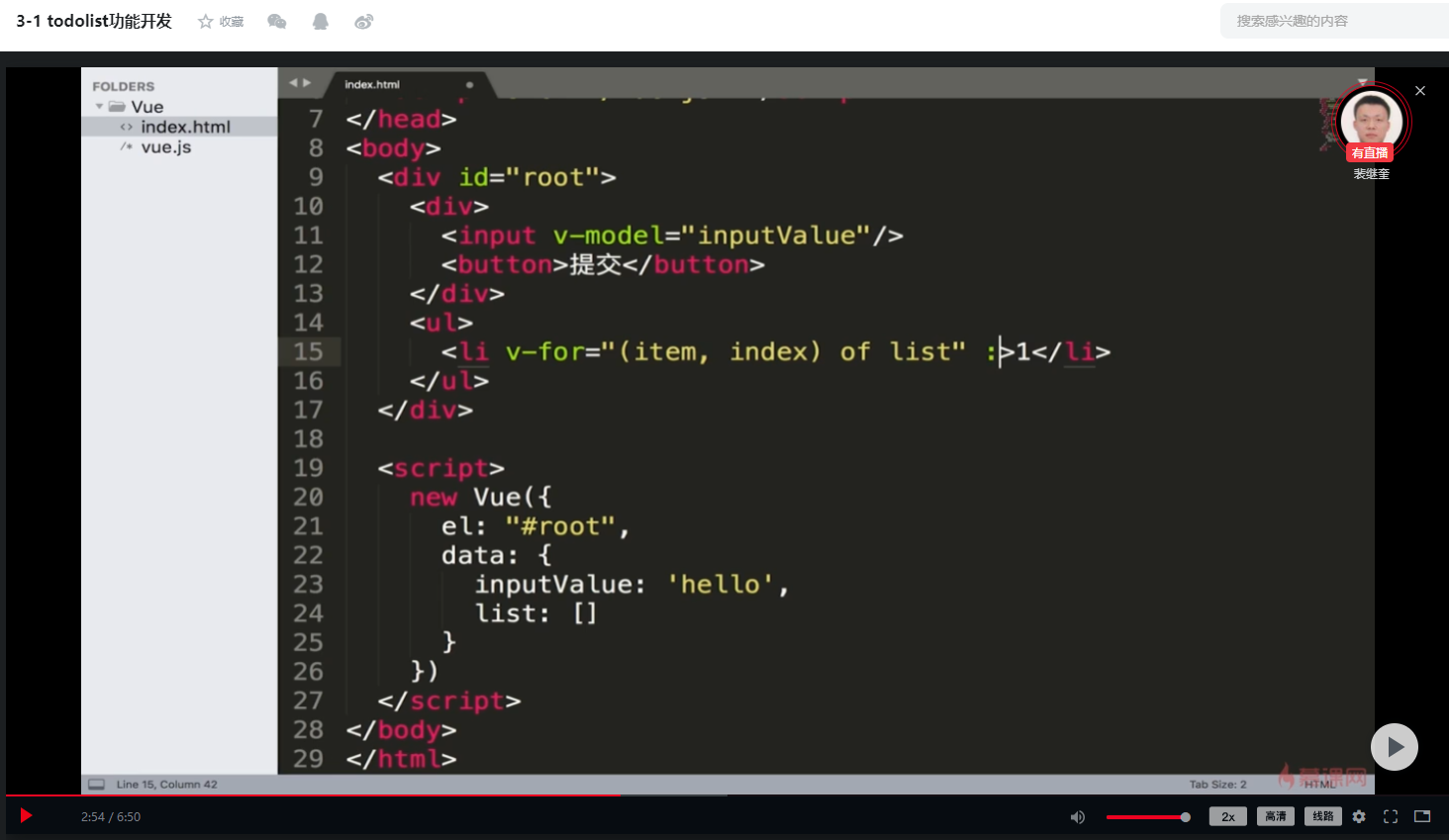Click 'Line 15, Column 42' in status bar
The width and height of the screenshot is (1449, 840).
(166, 785)
